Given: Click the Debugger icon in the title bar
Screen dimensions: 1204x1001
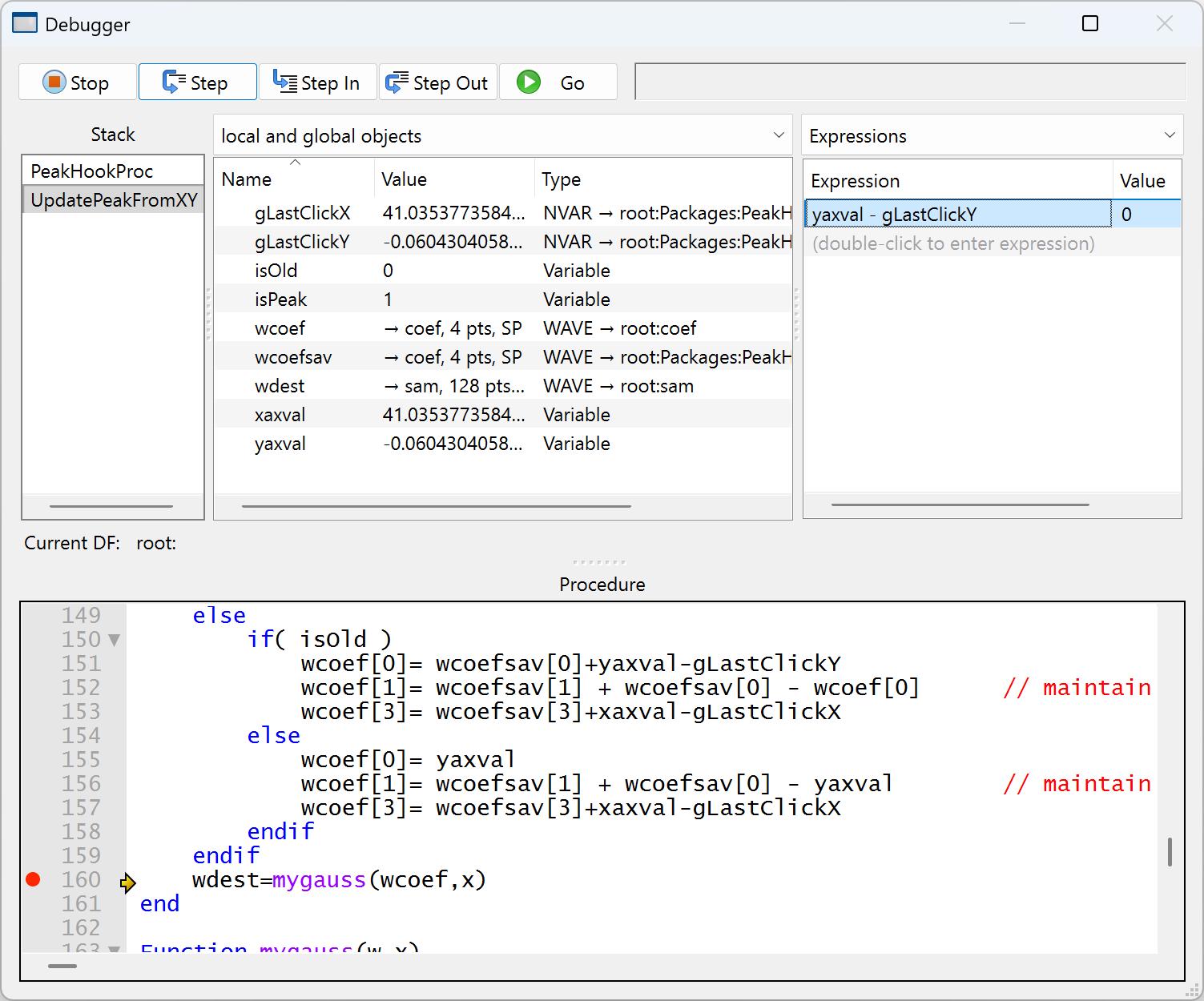Looking at the screenshot, I should click(25, 23).
